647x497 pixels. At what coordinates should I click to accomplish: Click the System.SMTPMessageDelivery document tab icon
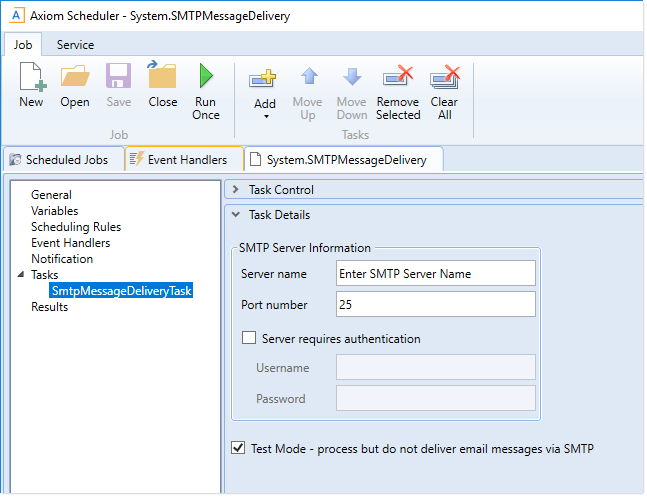tap(255, 160)
